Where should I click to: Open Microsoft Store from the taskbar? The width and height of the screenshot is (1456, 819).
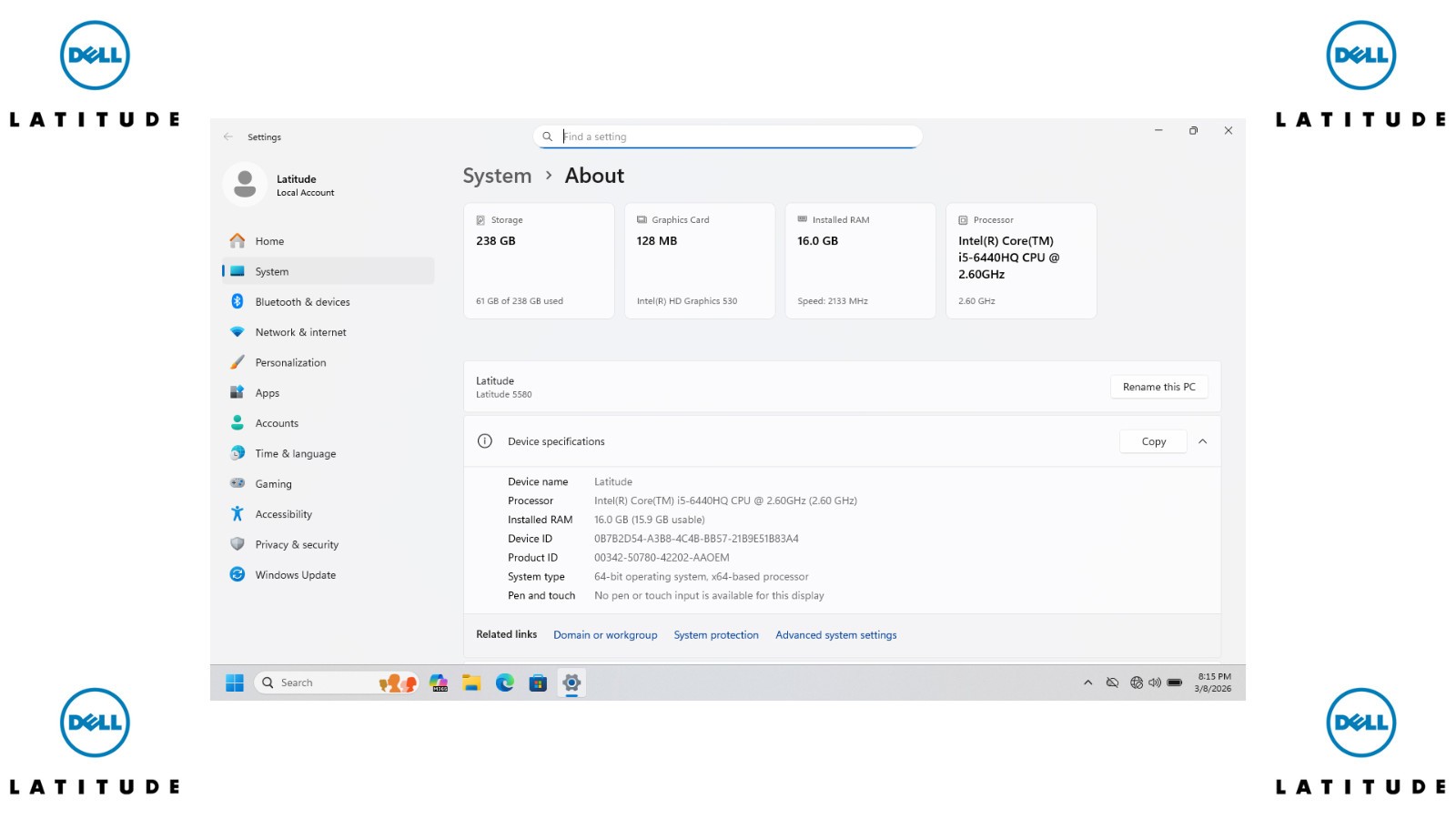[x=538, y=682]
